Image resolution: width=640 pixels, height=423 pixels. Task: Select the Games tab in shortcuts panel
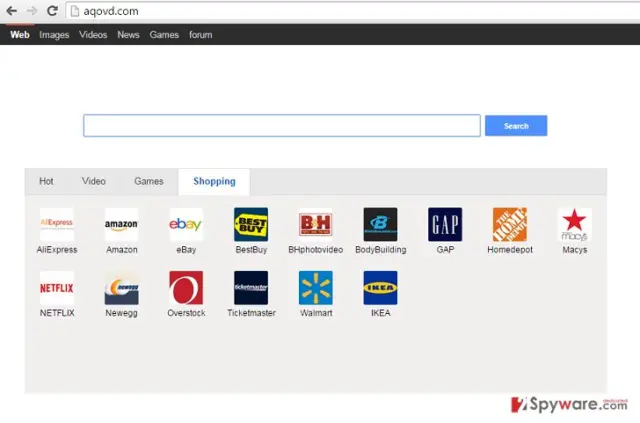(149, 181)
